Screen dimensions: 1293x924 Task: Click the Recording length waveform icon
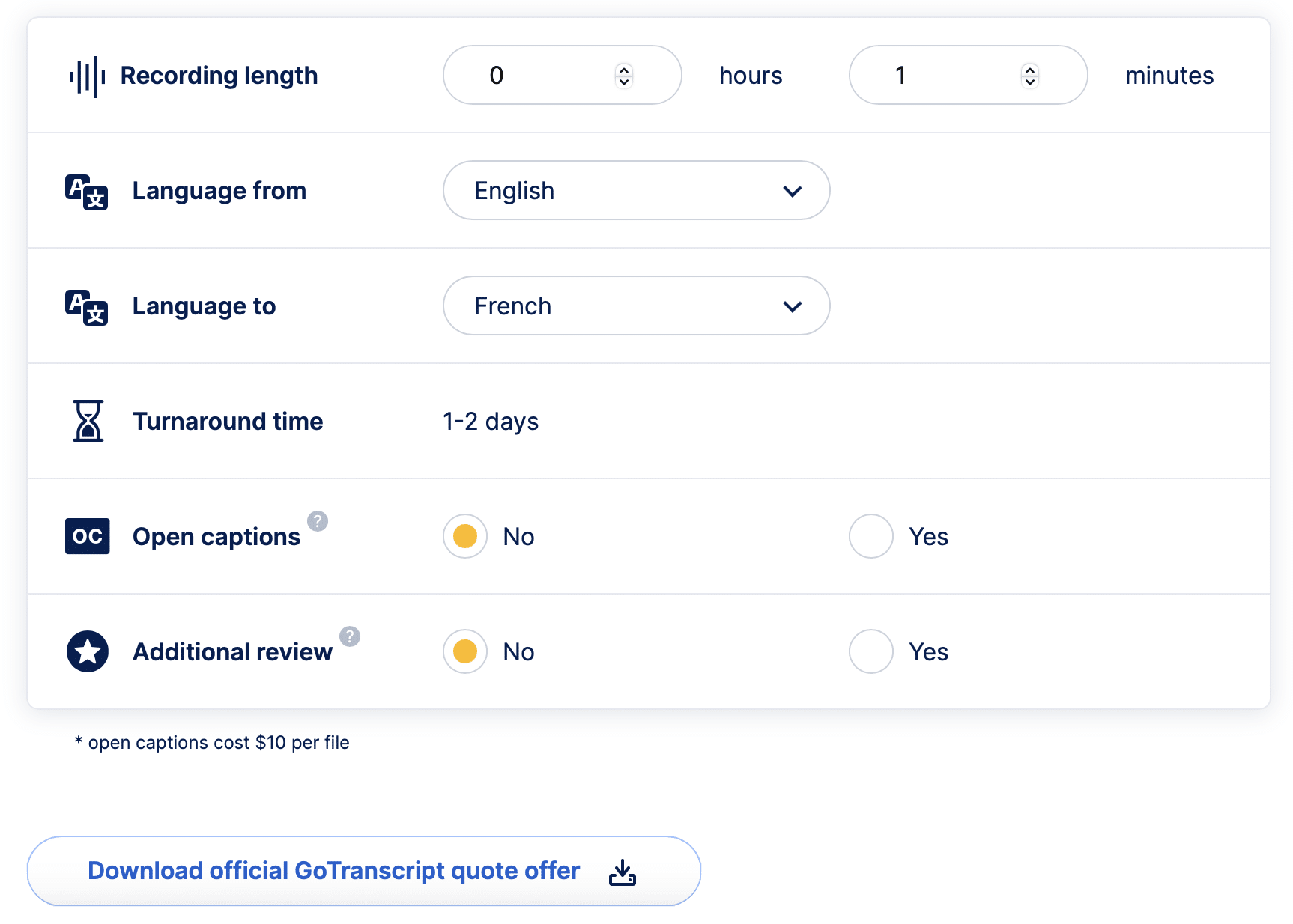pos(88,75)
